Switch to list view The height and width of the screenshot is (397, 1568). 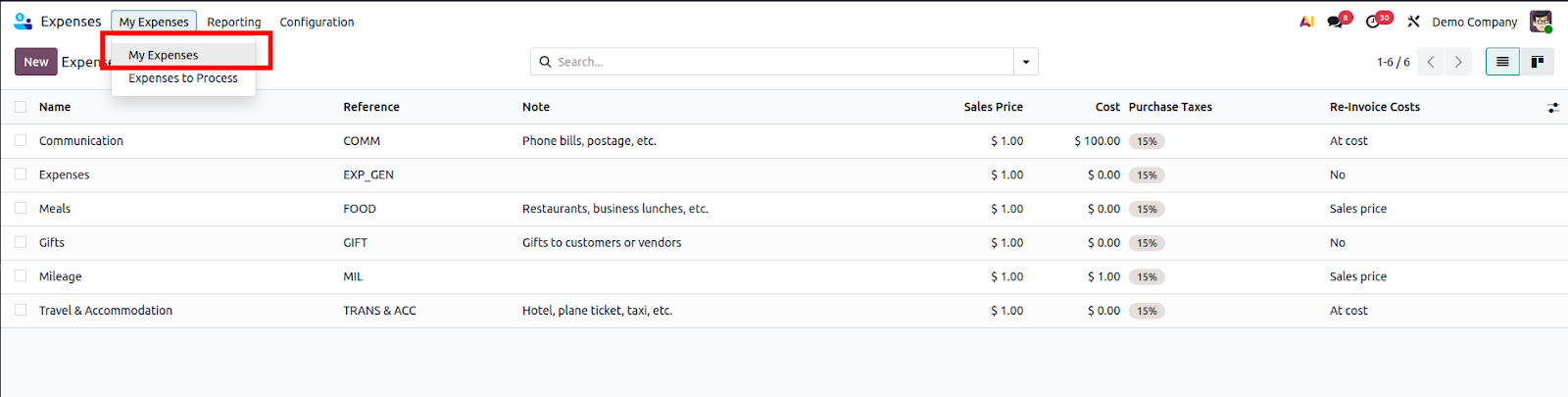1502,62
